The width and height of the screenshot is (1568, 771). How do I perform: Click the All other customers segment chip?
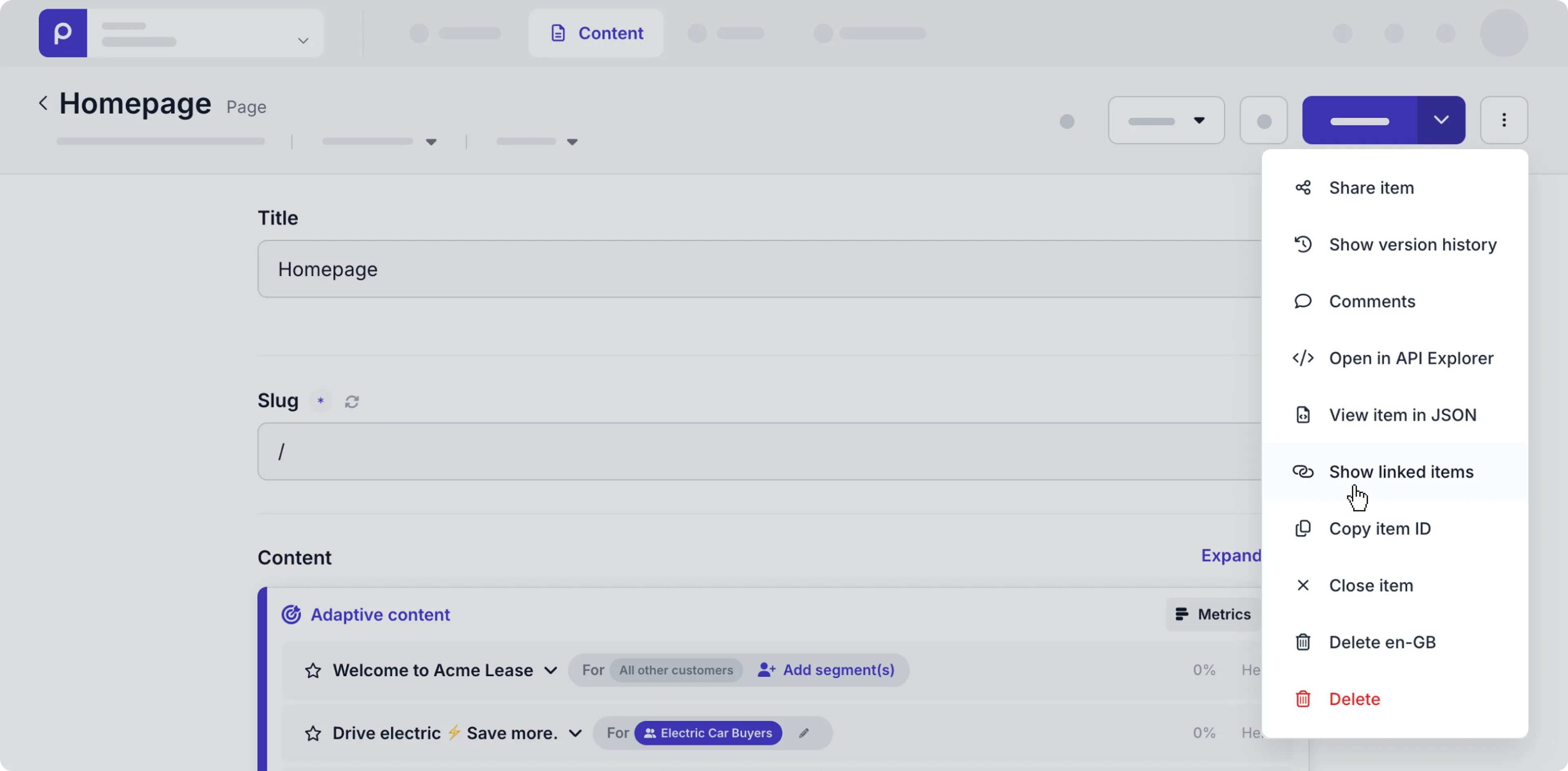(x=676, y=670)
